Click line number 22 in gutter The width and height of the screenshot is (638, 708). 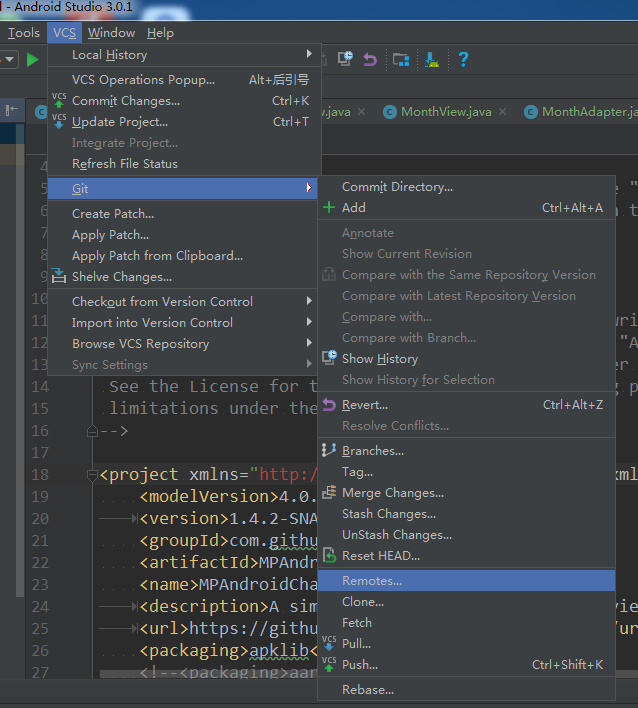tap(40, 563)
